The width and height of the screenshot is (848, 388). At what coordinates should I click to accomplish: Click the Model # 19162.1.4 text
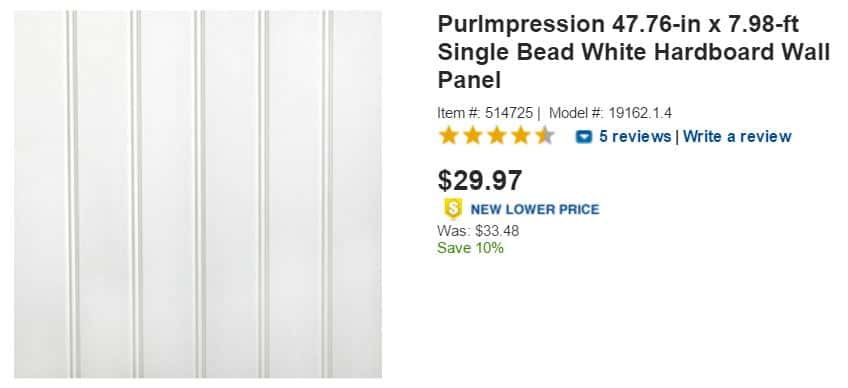click(610, 113)
